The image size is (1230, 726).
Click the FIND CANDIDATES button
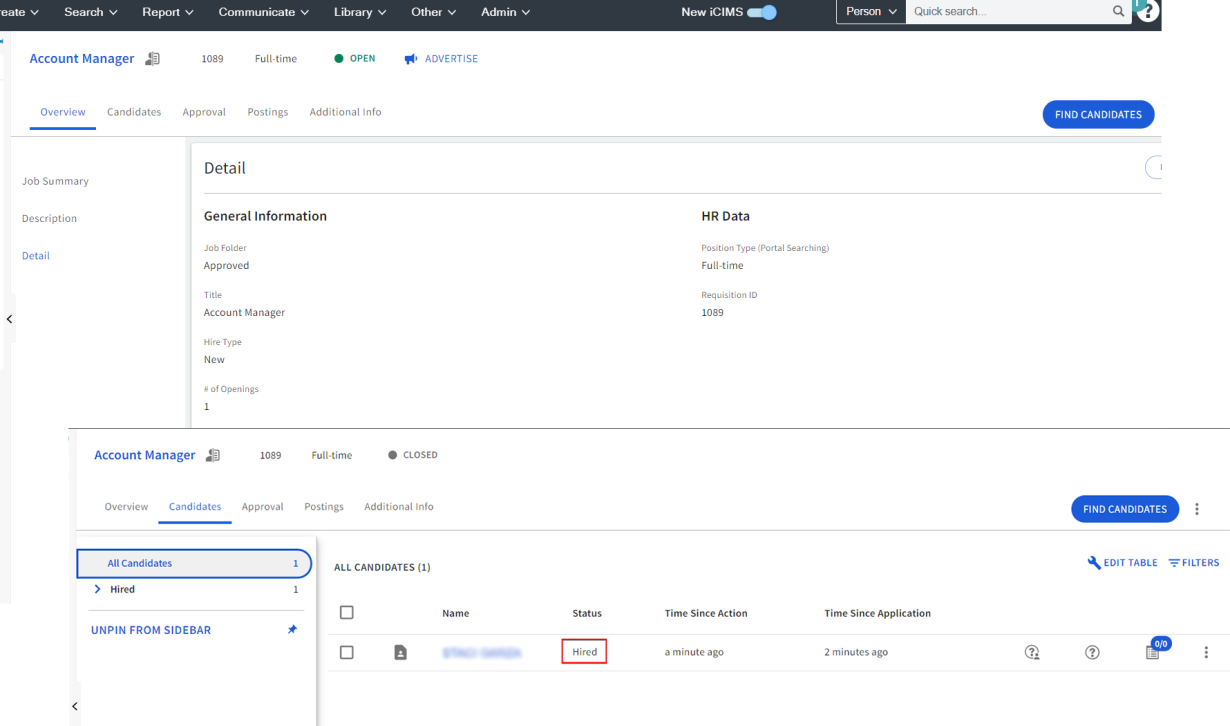pyautogui.click(x=1125, y=509)
